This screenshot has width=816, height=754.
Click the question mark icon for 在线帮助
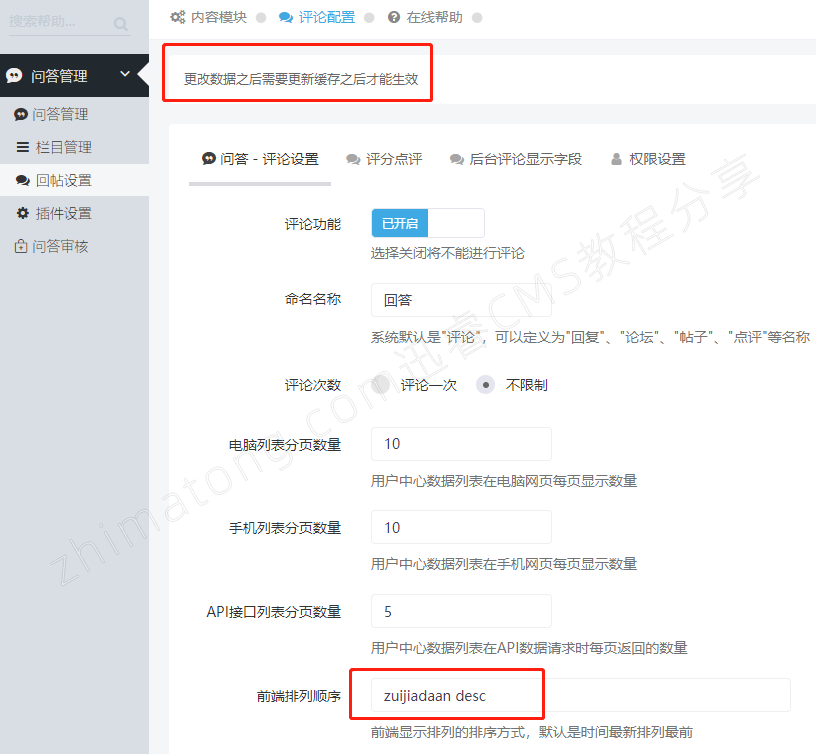click(x=394, y=17)
